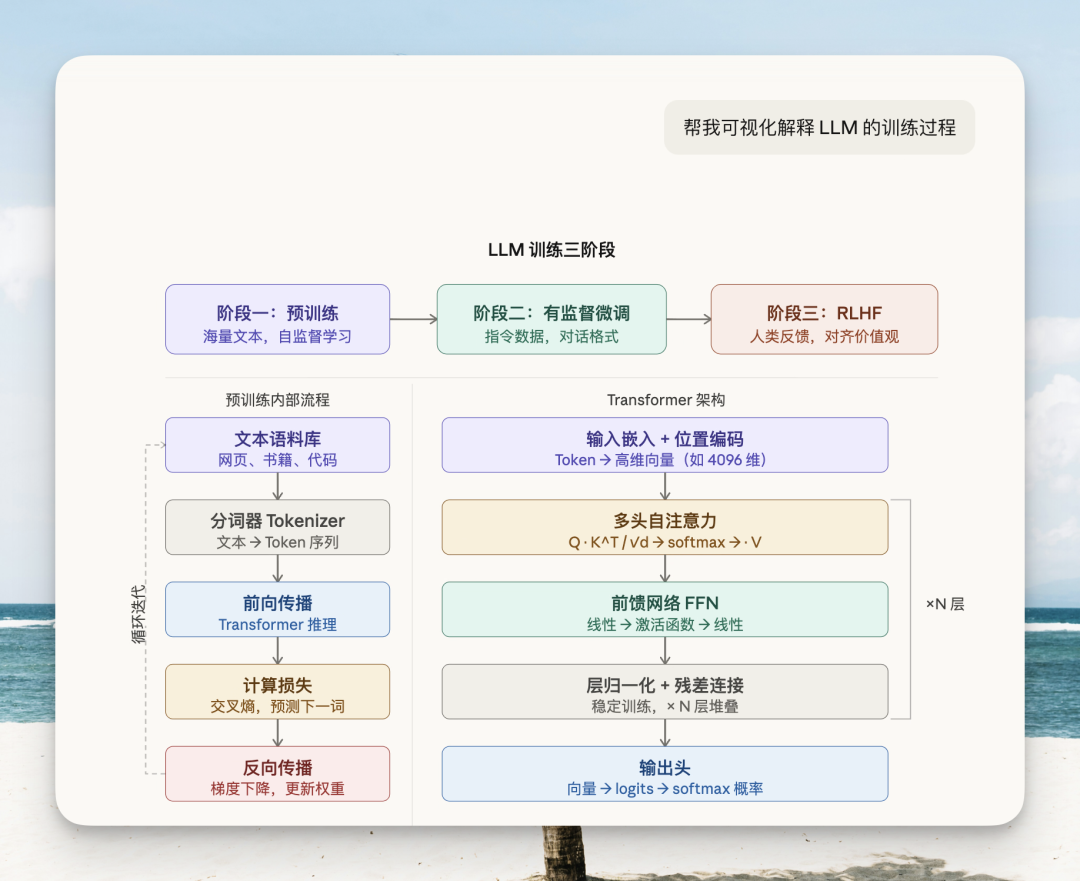Switch to the Transformer 架构 section
1080x881 pixels.
click(664, 399)
